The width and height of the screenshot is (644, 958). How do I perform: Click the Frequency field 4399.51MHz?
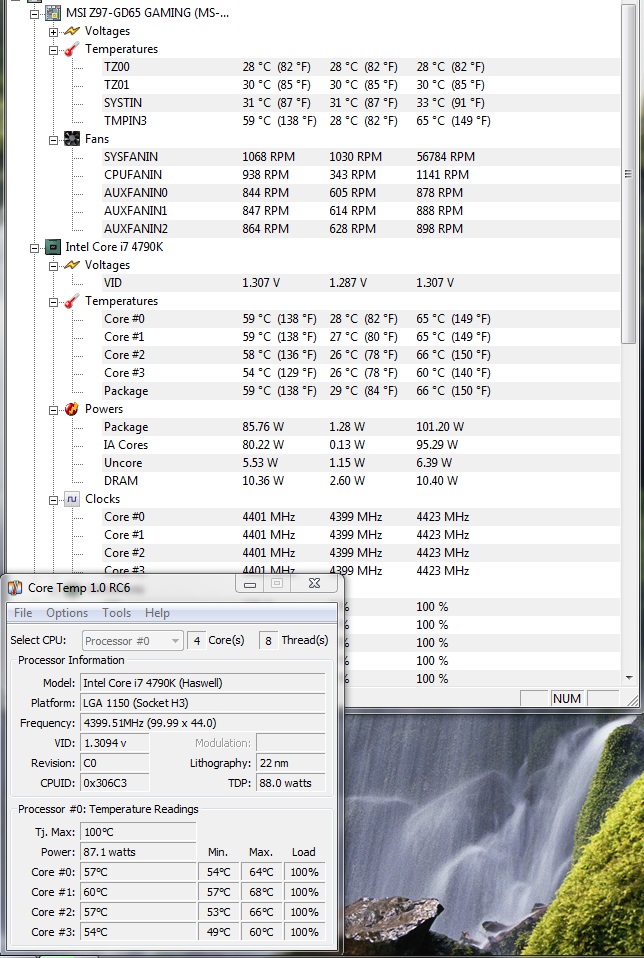(203, 723)
